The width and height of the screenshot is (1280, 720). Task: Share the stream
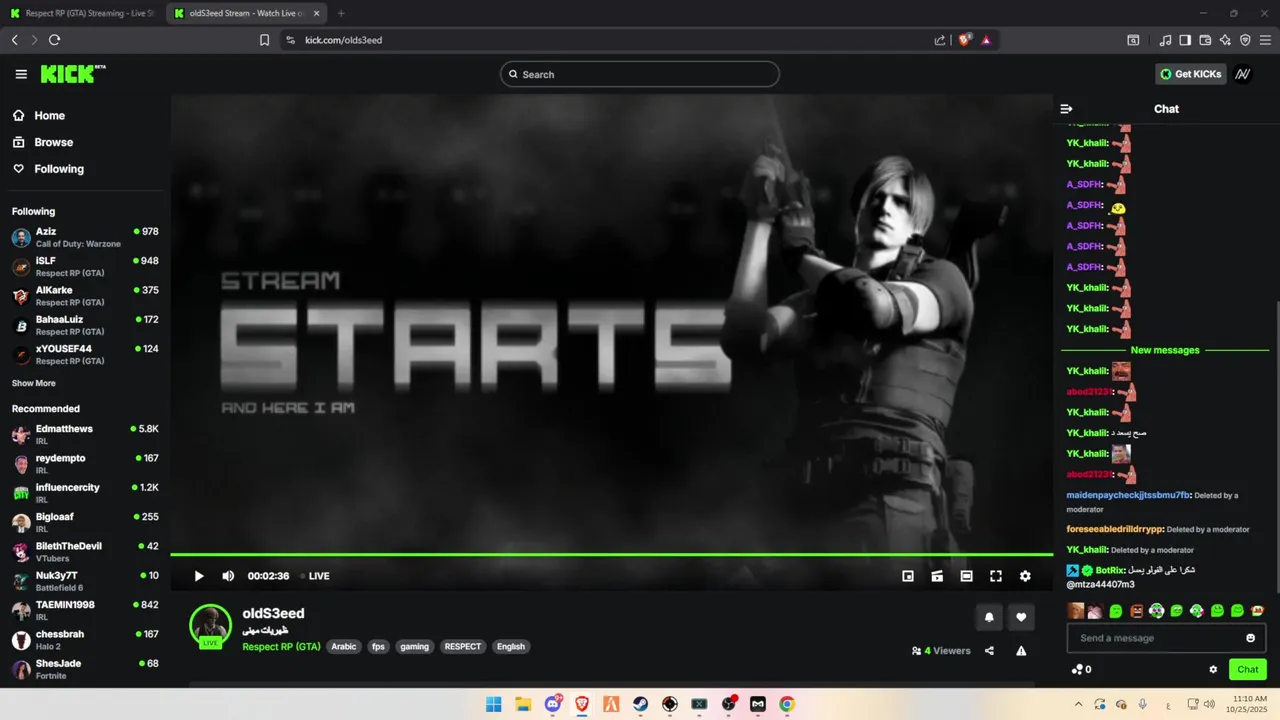pyautogui.click(x=989, y=651)
